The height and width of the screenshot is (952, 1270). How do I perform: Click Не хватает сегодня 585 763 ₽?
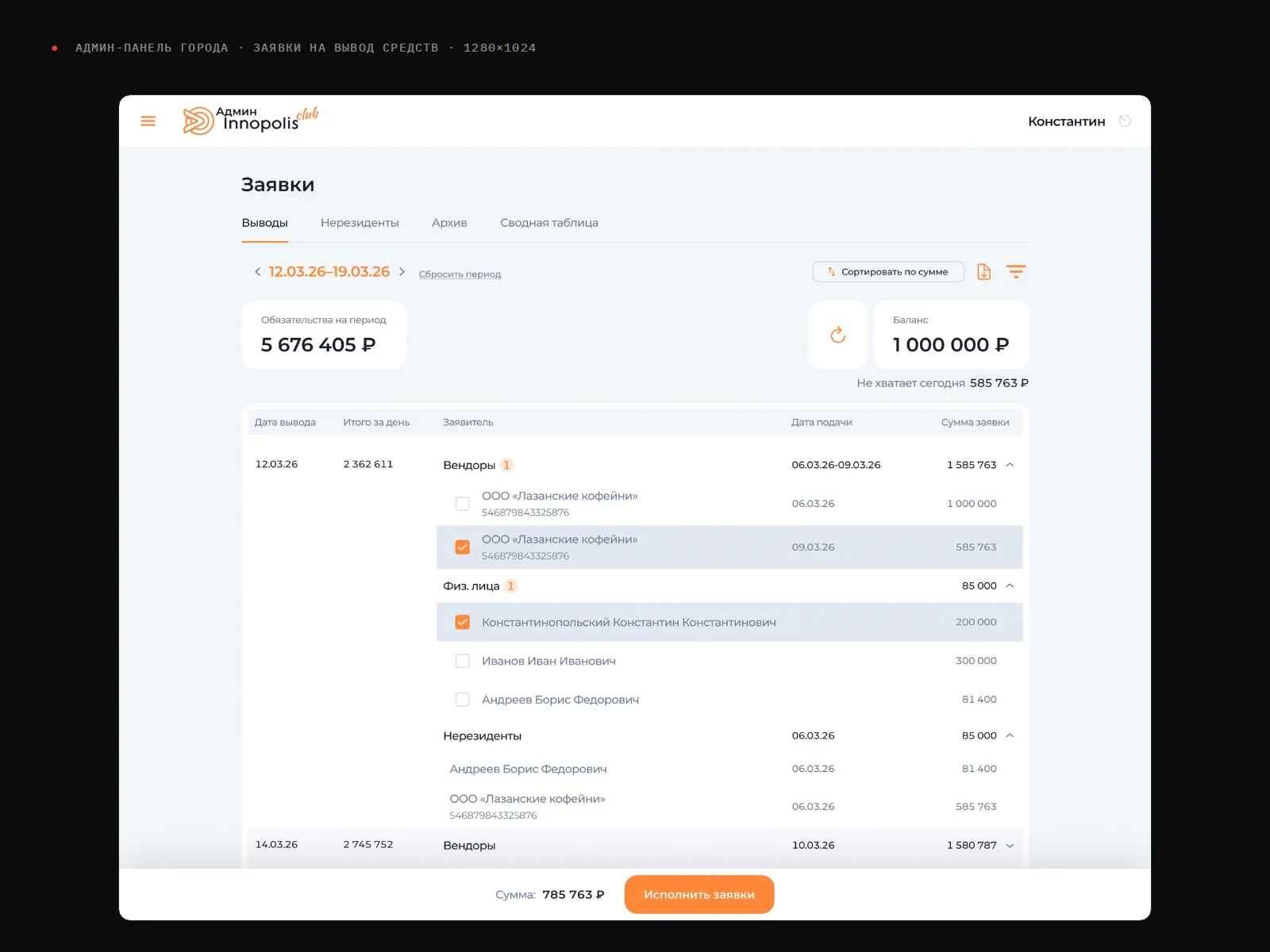pyautogui.click(x=942, y=383)
